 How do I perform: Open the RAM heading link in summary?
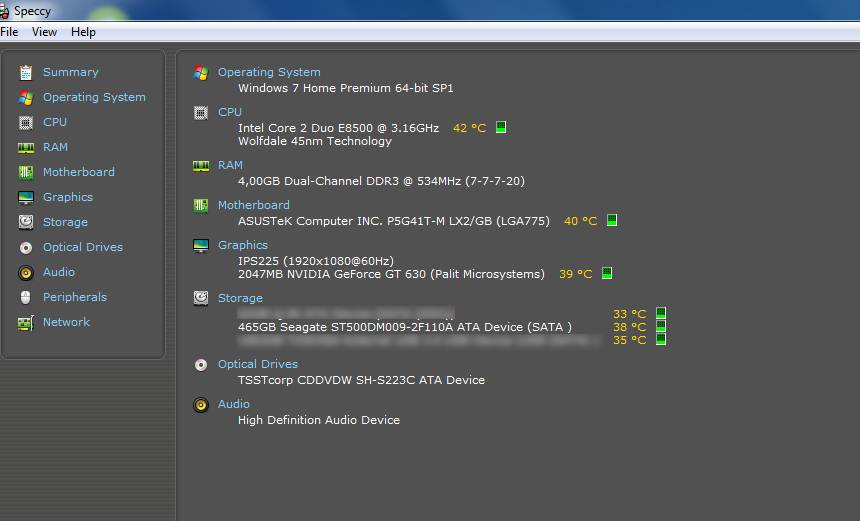(230, 165)
